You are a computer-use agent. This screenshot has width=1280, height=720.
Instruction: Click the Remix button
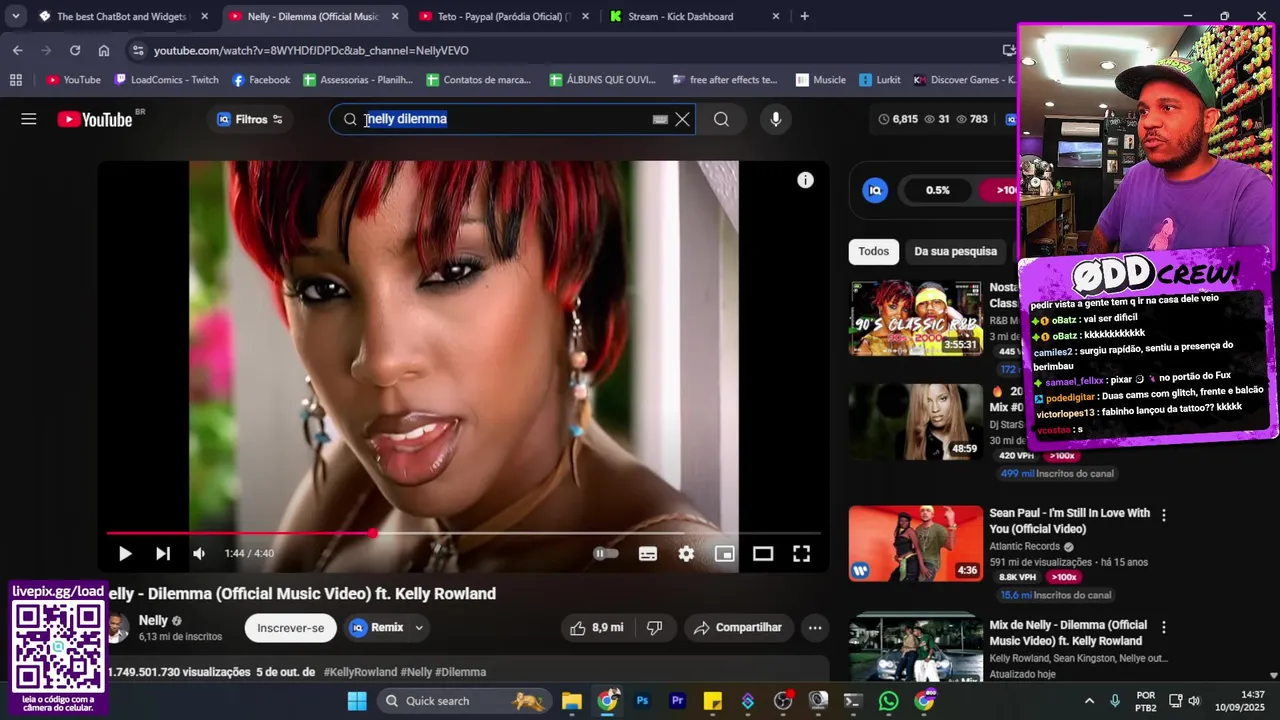tap(377, 627)
